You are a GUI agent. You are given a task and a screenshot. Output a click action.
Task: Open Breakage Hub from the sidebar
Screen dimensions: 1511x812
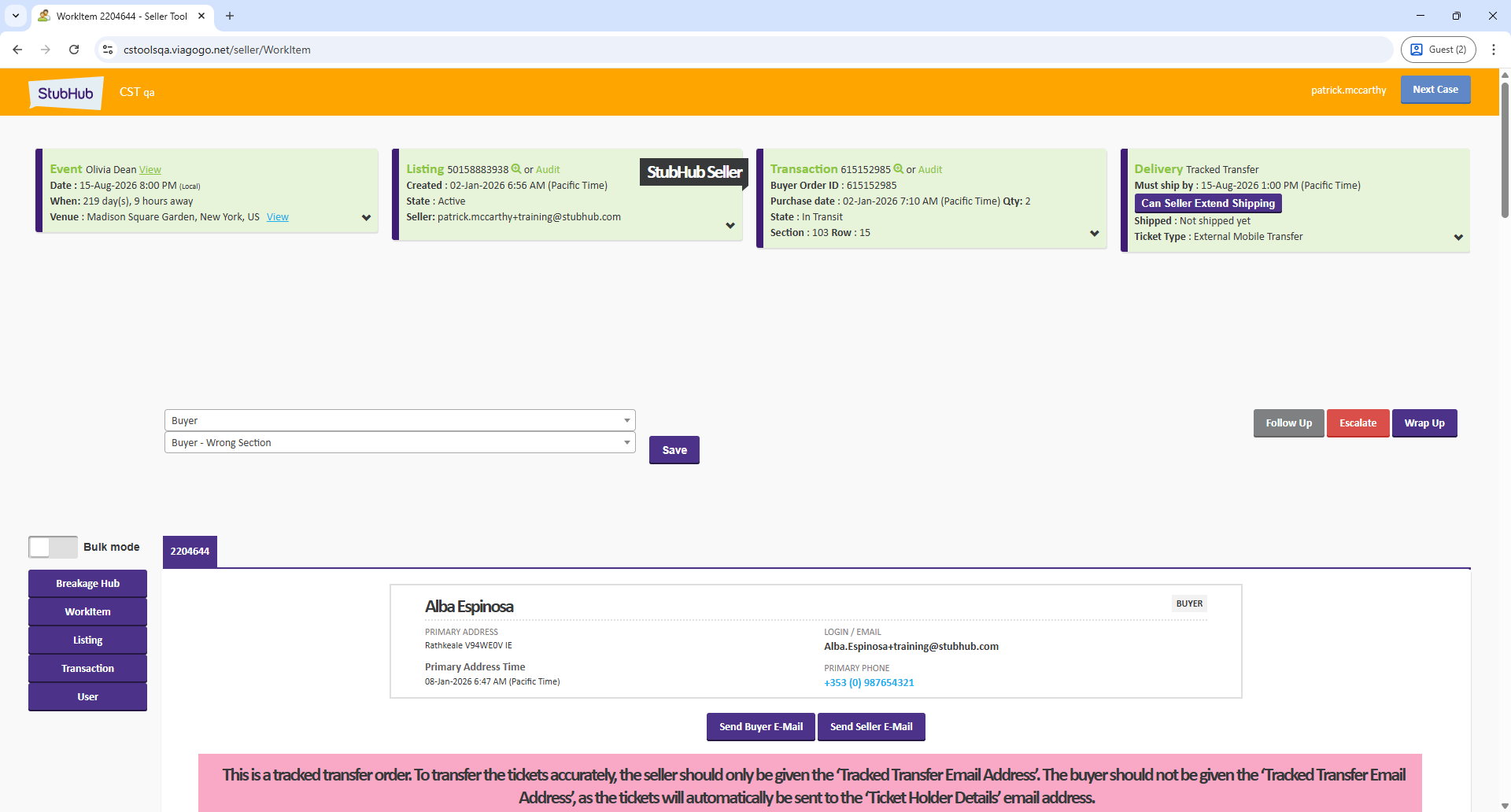tap(87, 584)
